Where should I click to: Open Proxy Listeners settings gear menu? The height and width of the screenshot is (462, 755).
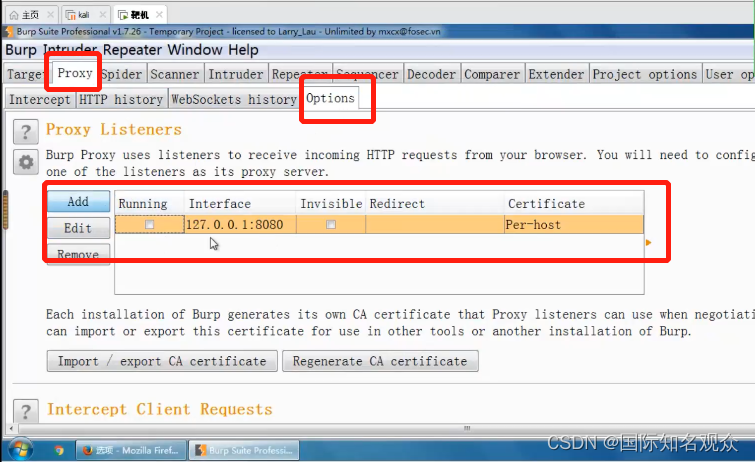26,162
